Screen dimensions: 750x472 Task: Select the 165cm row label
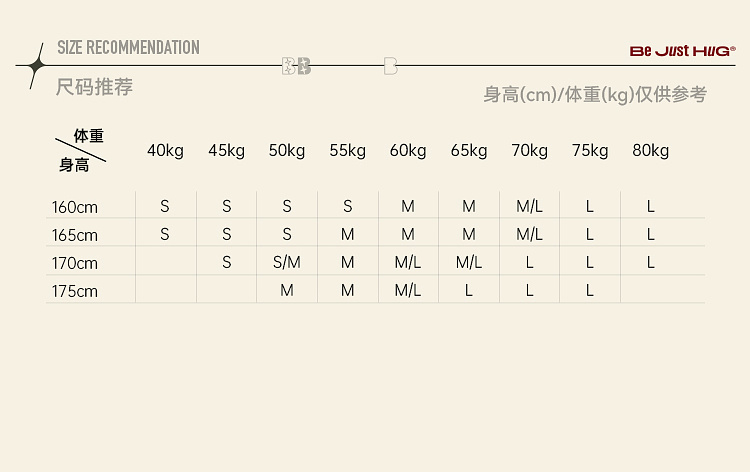pos(75,235)
